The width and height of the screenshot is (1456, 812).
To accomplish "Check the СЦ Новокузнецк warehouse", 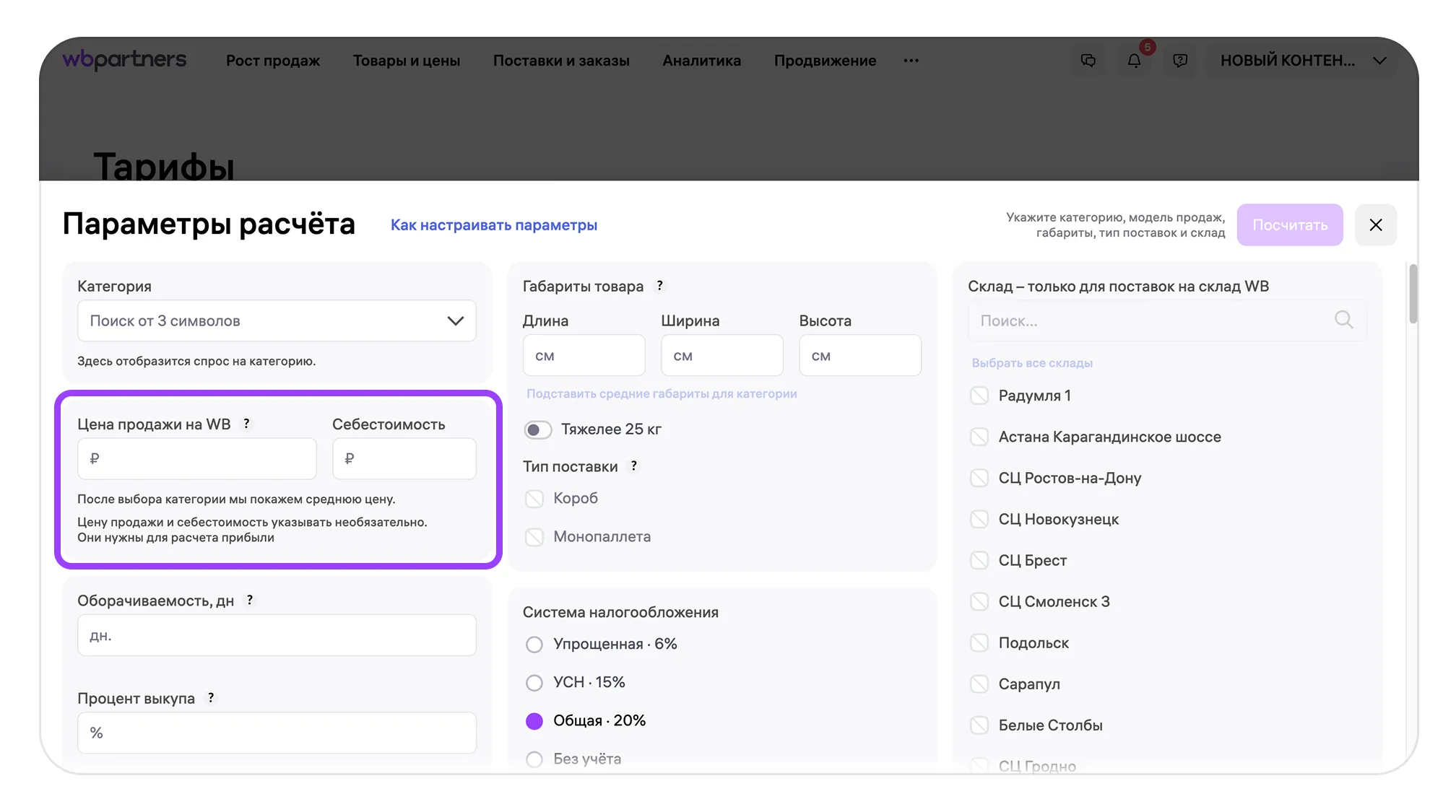I will click(x=979, y=519).
